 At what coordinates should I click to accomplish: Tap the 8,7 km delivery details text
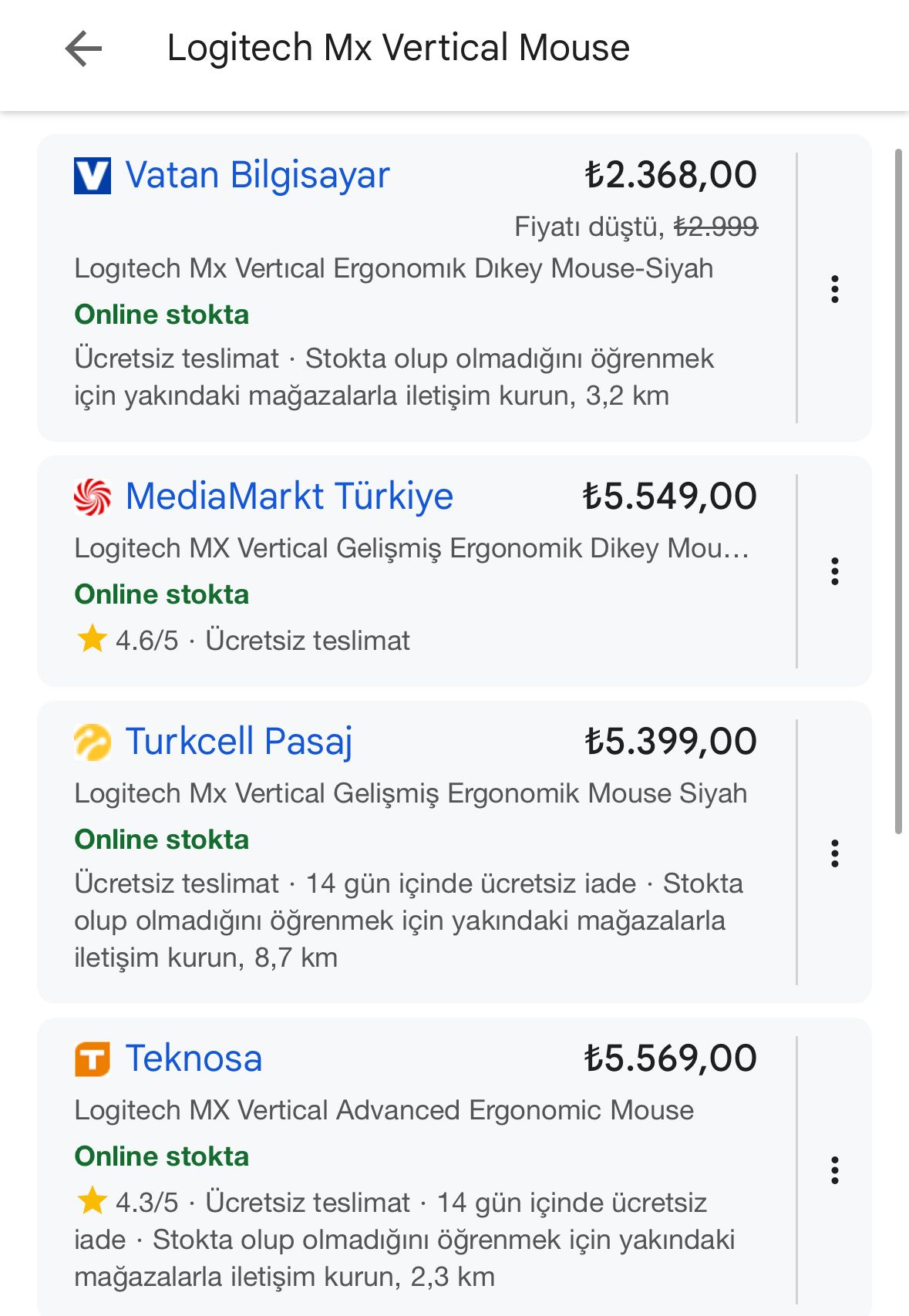coord(409,921)
